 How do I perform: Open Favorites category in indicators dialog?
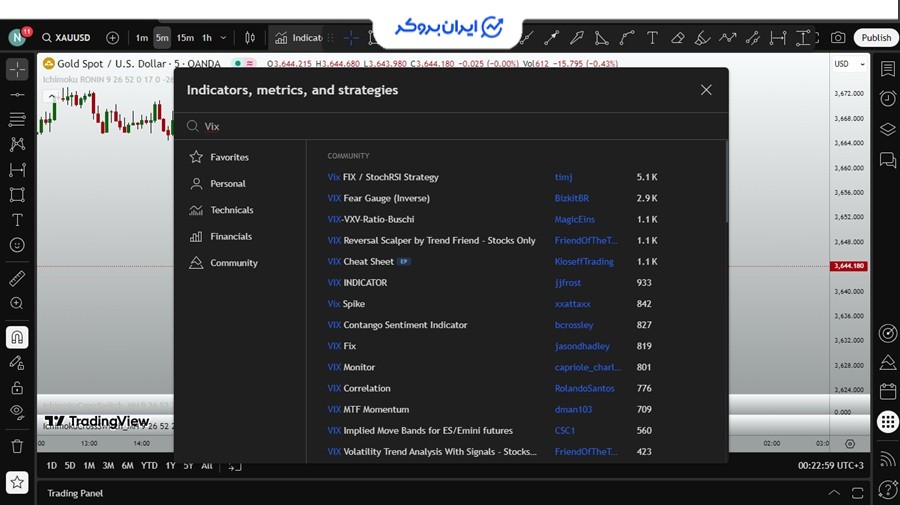coord(240,157)
